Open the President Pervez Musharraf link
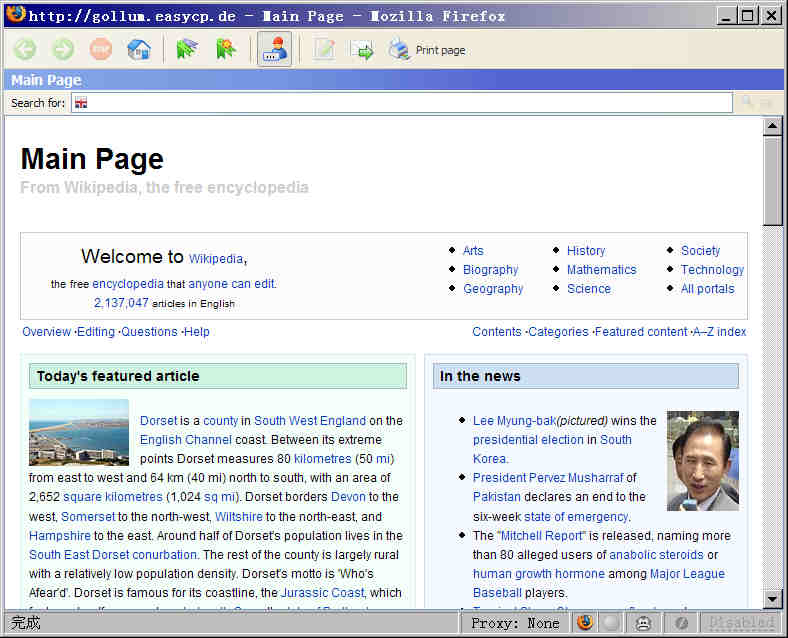 (x=548, y=478)
